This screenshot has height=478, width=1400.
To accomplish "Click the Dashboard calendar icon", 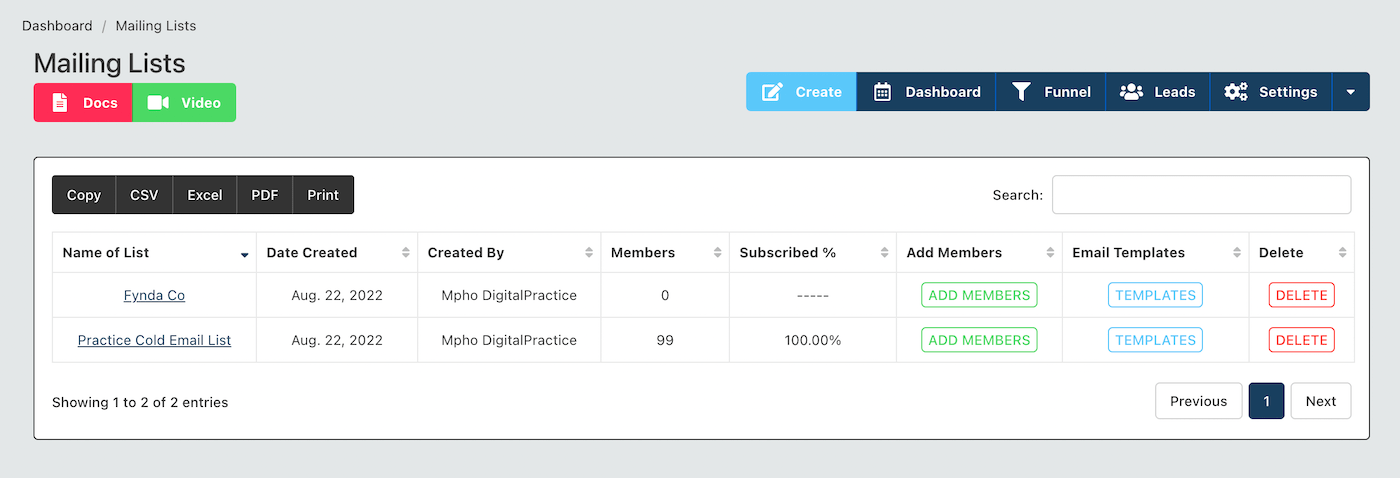I will click(882, 92).
